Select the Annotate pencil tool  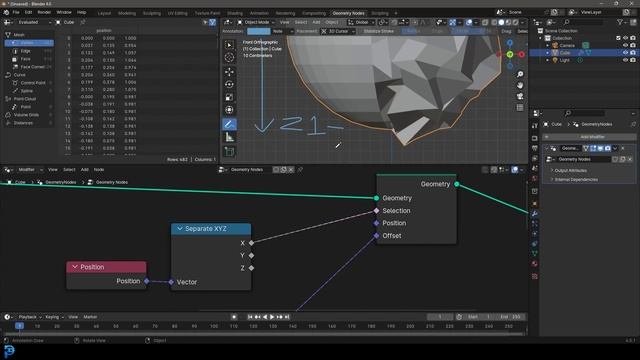229,124
